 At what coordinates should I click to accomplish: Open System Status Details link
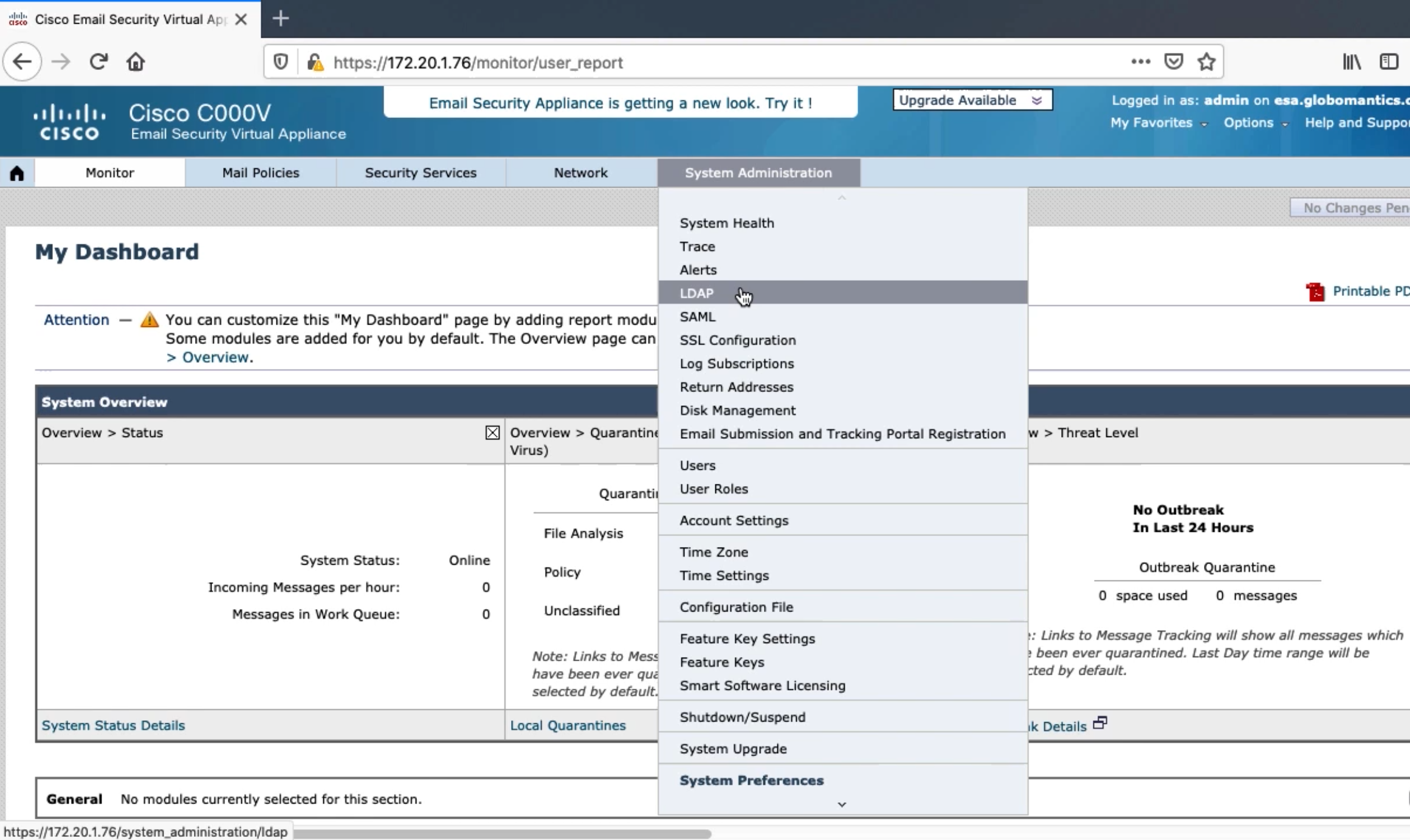tap(113, 725)
